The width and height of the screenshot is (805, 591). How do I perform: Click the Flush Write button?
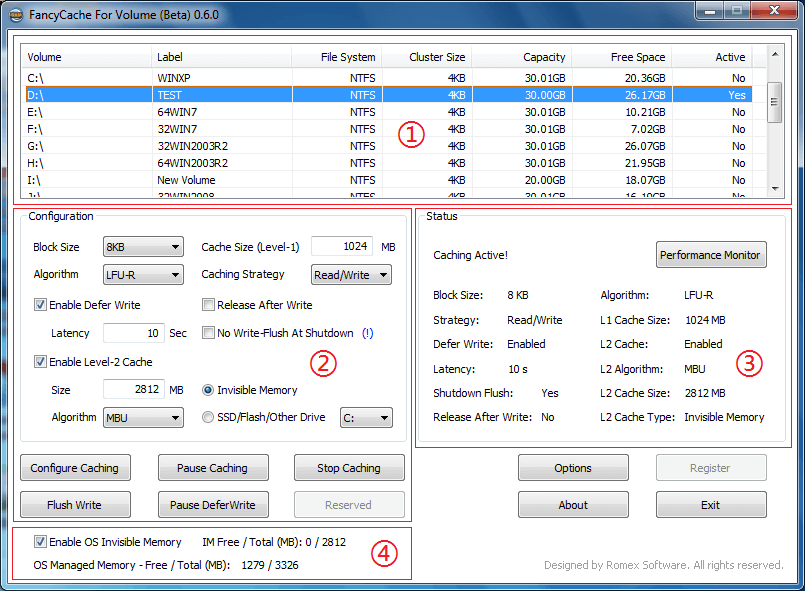pos(75,505)
